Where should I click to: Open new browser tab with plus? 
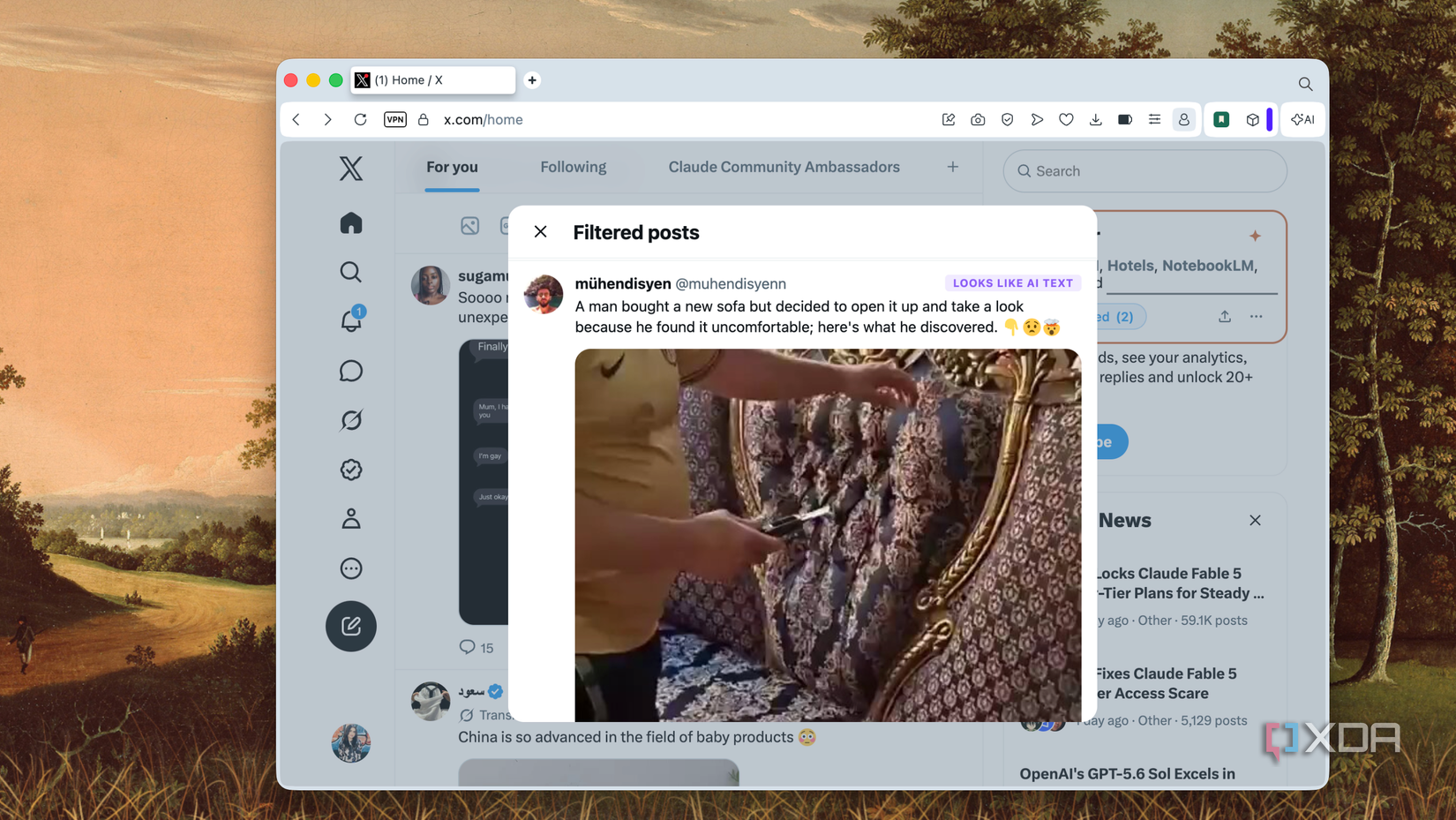(532, 80)
